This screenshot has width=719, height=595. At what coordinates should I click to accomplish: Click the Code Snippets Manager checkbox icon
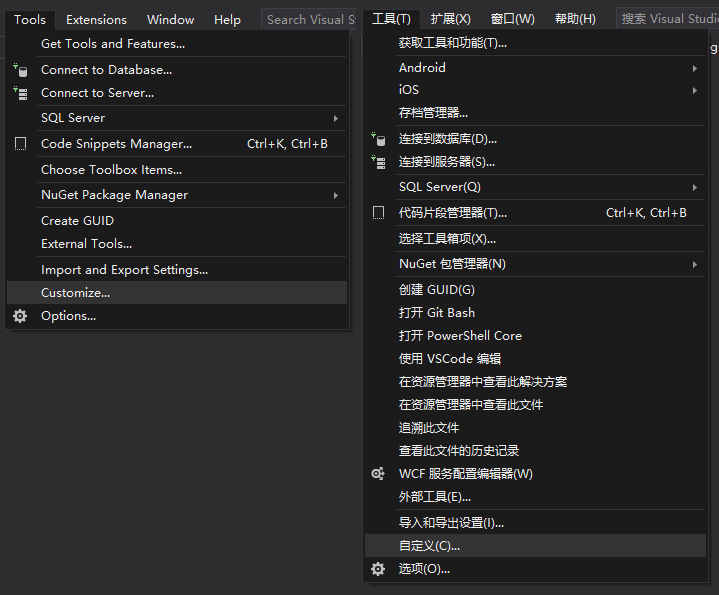pyautogui.click(x=20, y=144)
